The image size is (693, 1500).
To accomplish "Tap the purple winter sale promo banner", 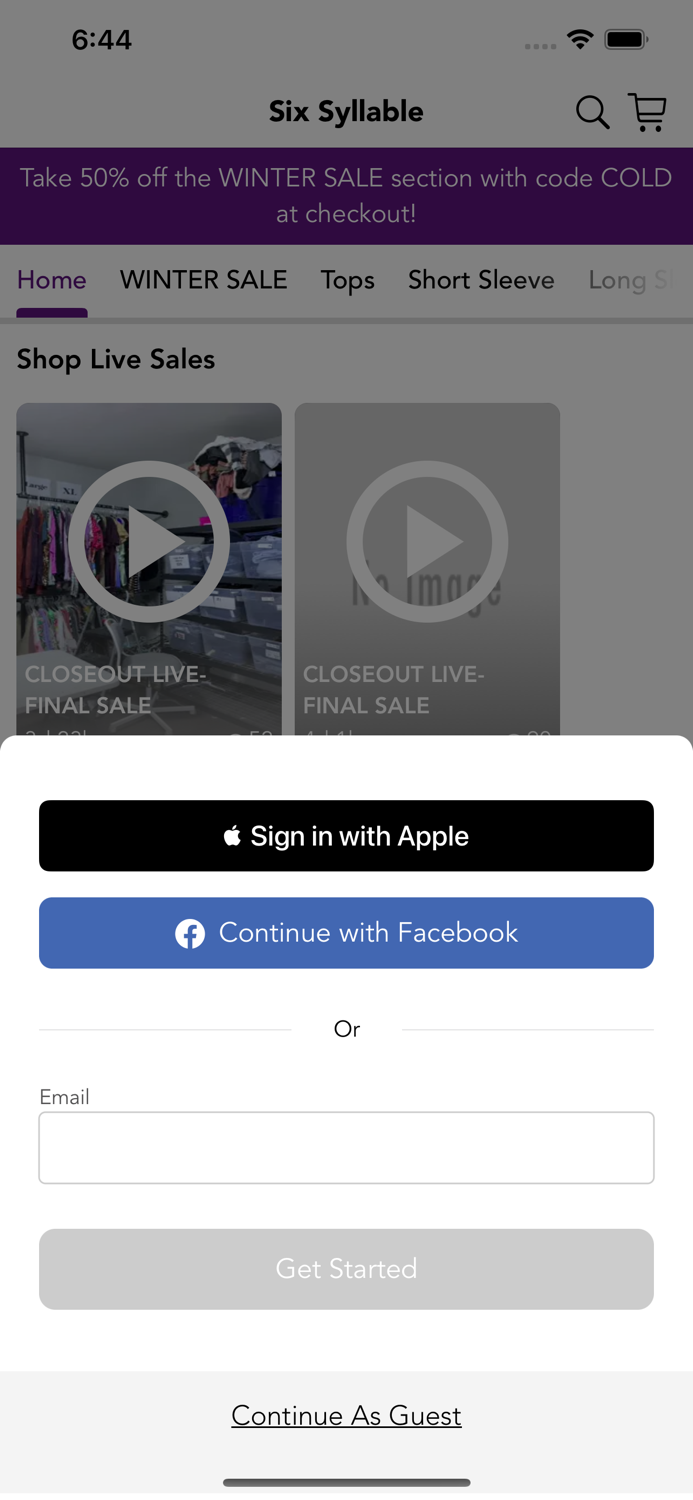I will 346,196.
